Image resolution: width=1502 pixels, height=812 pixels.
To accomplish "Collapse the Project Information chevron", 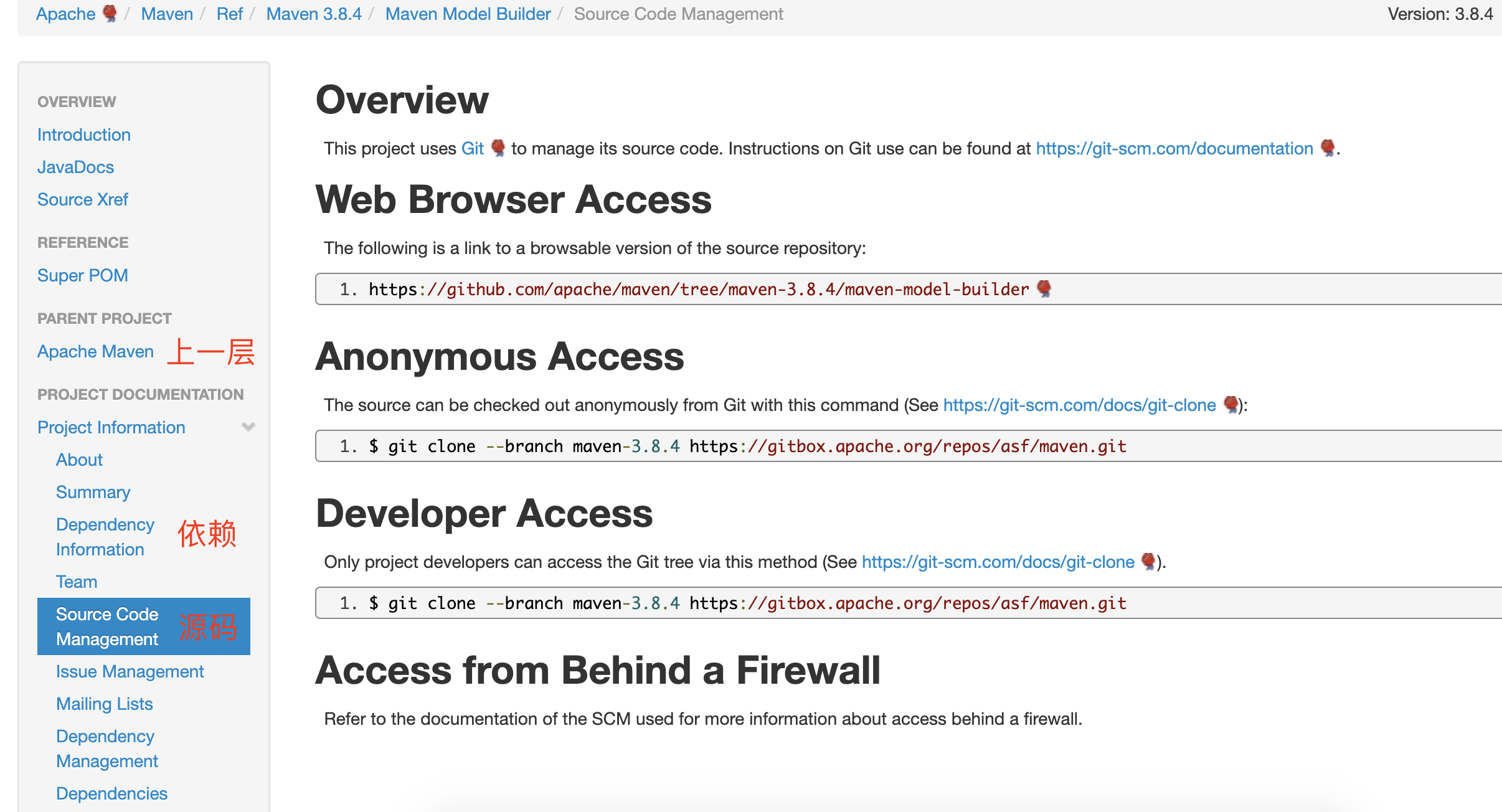I will coord(248,427).
